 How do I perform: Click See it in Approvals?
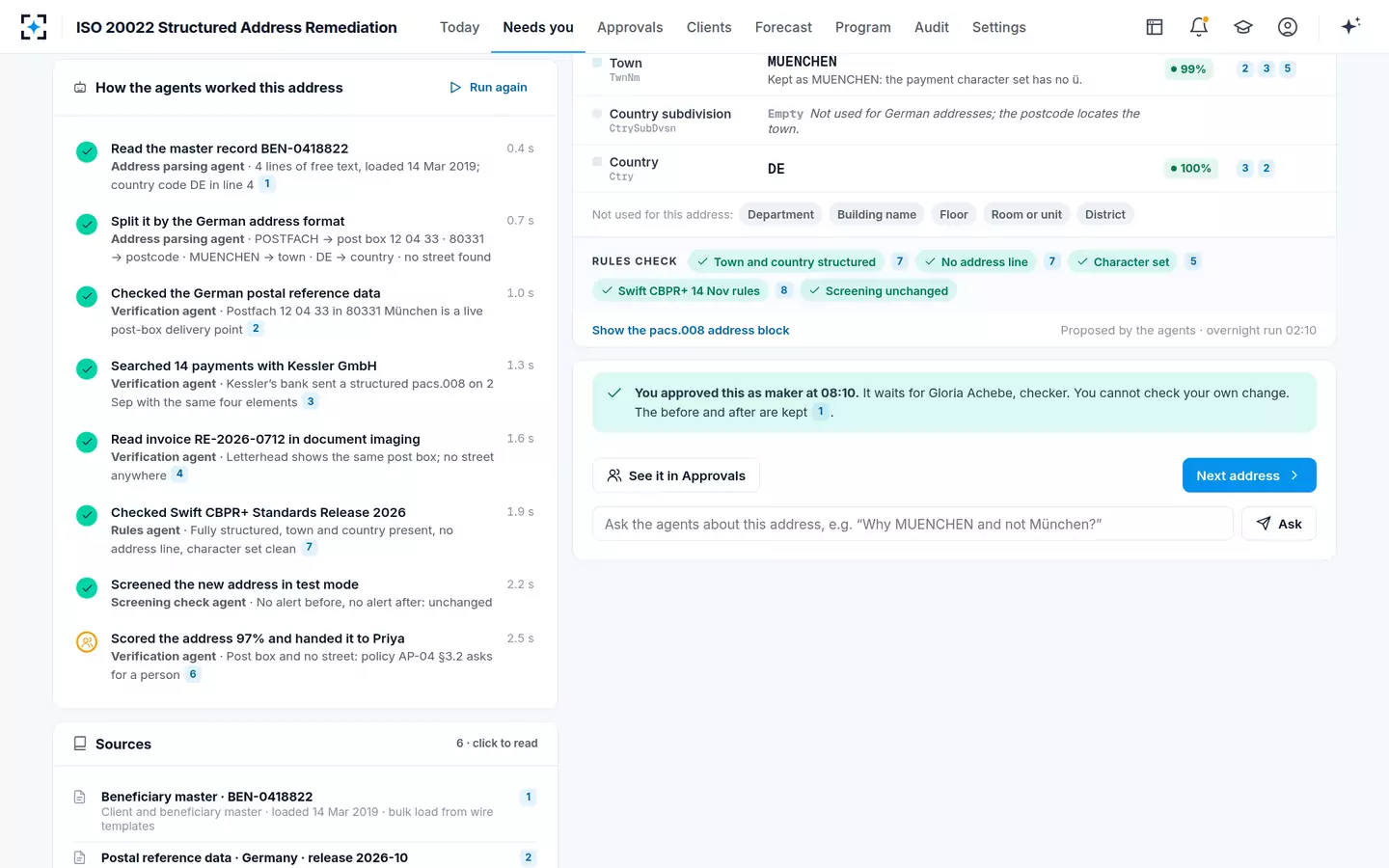tap(676, 475)
